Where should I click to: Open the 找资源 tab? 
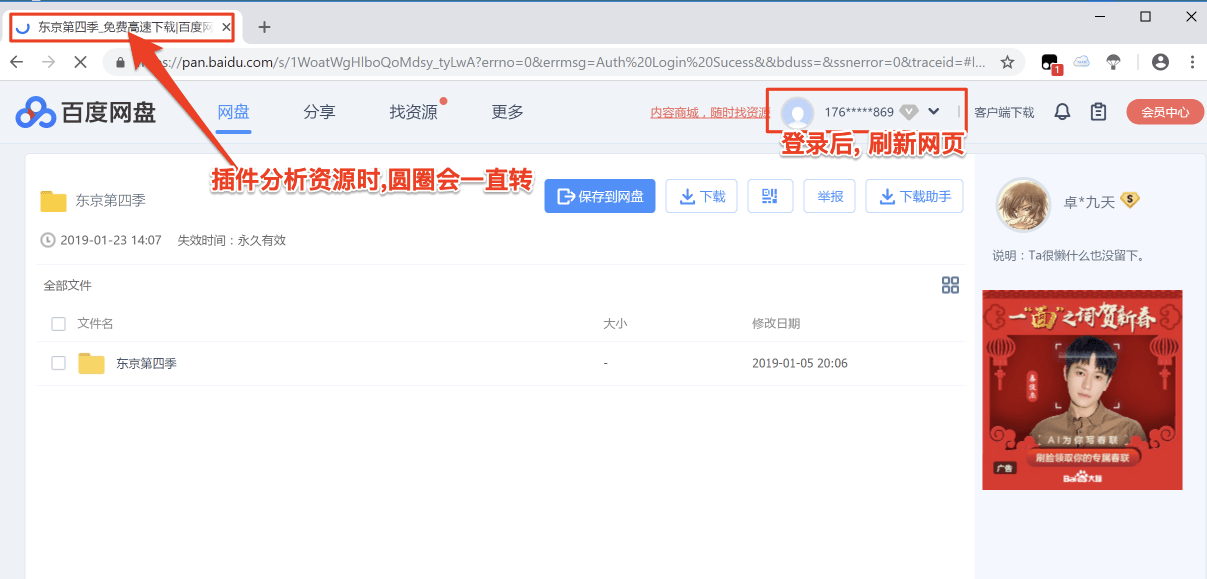click(x=414, y=112)
